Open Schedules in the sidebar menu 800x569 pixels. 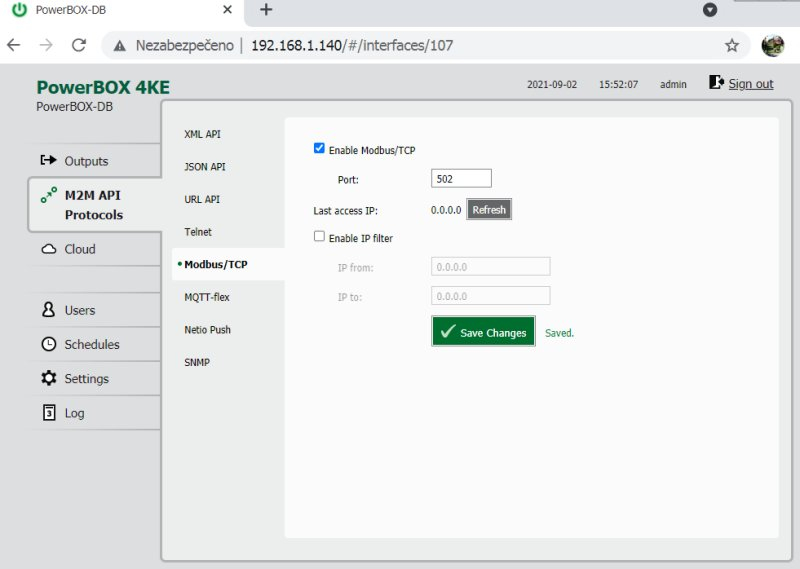(x=92, y=344)
